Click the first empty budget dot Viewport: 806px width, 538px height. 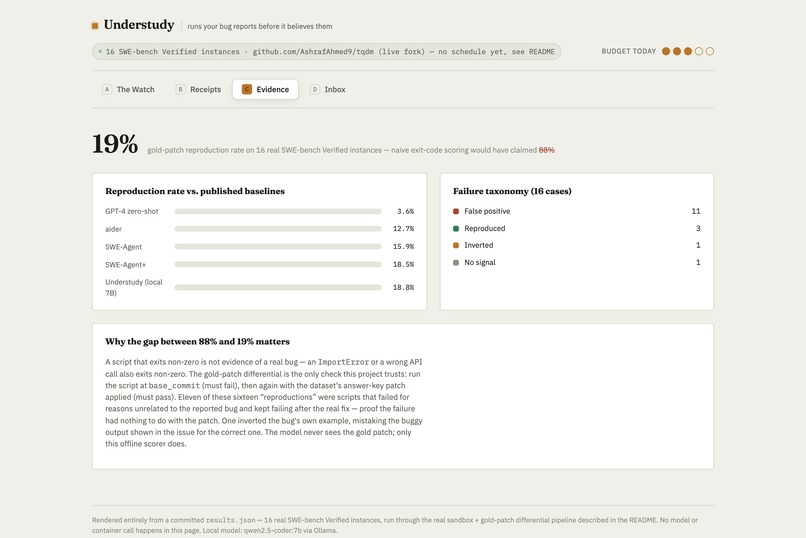(x=699, y=51)
